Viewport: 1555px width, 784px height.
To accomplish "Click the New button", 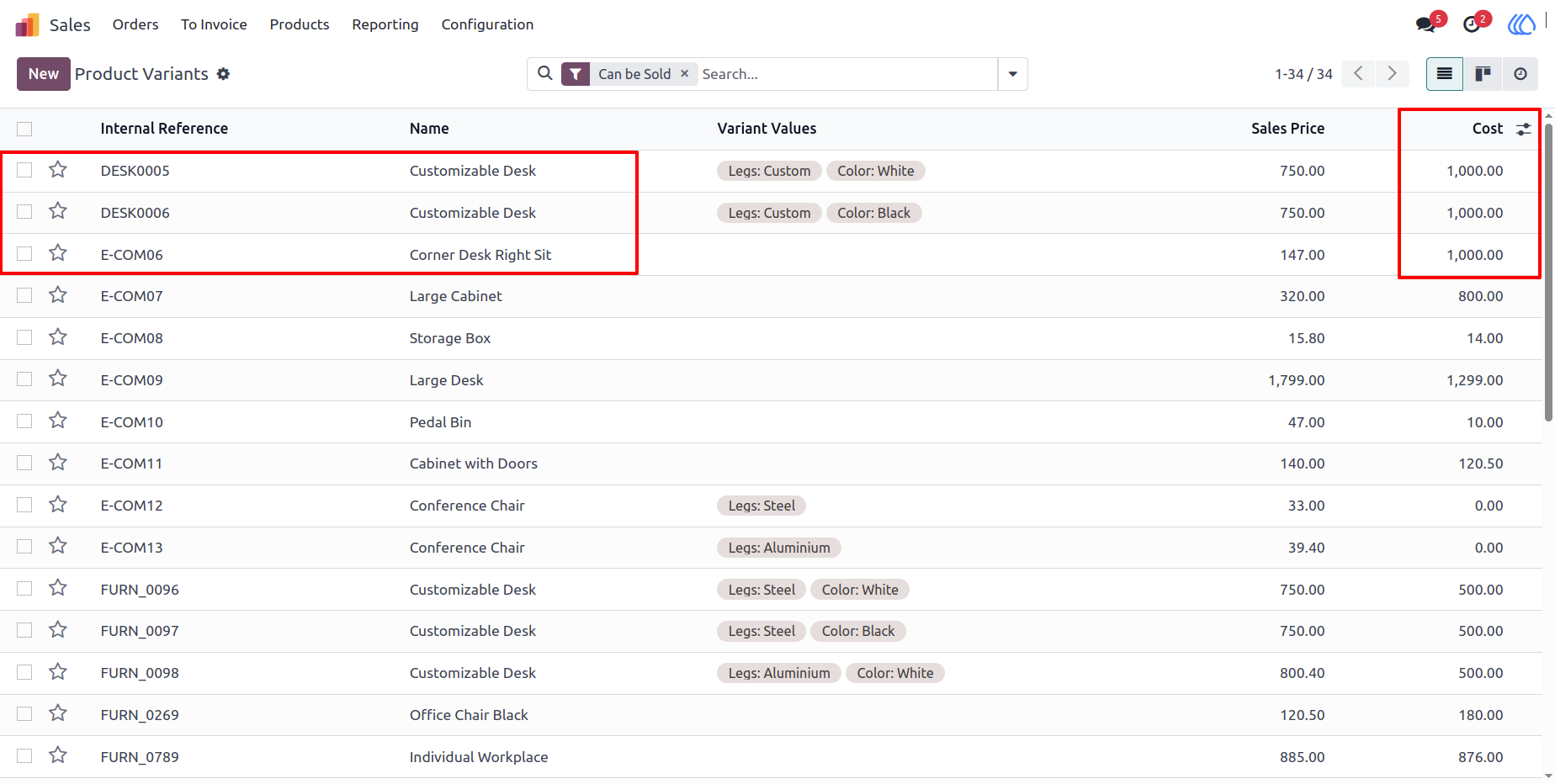I will pyautogui.click(x=44, y=74).
